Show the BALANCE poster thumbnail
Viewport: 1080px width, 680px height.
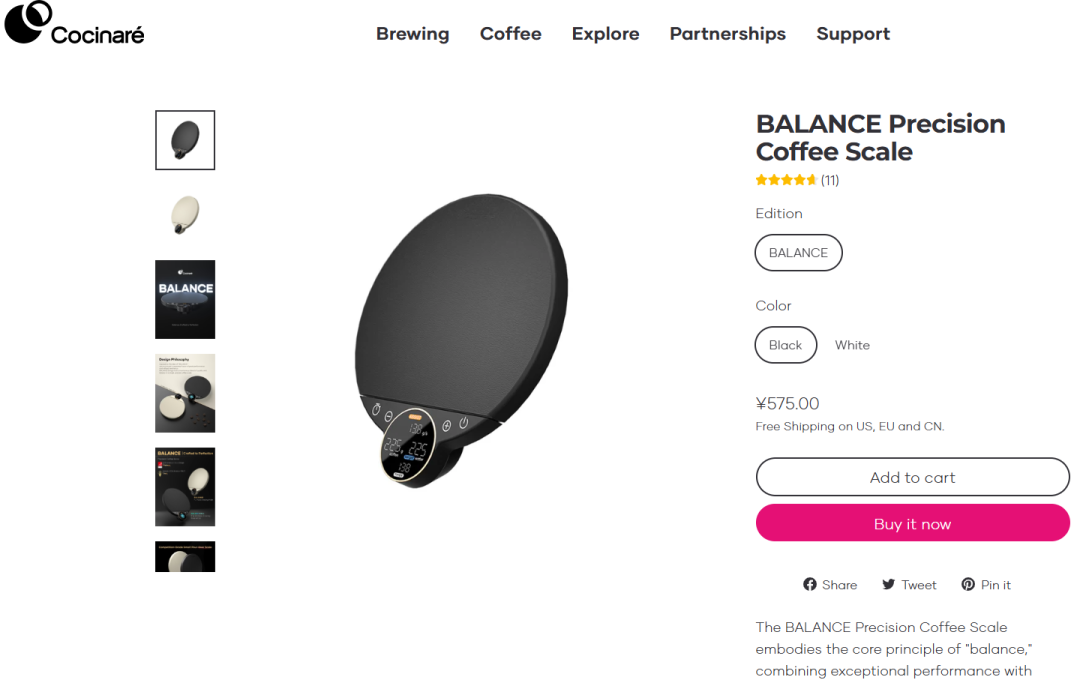[x=185, y=299]
